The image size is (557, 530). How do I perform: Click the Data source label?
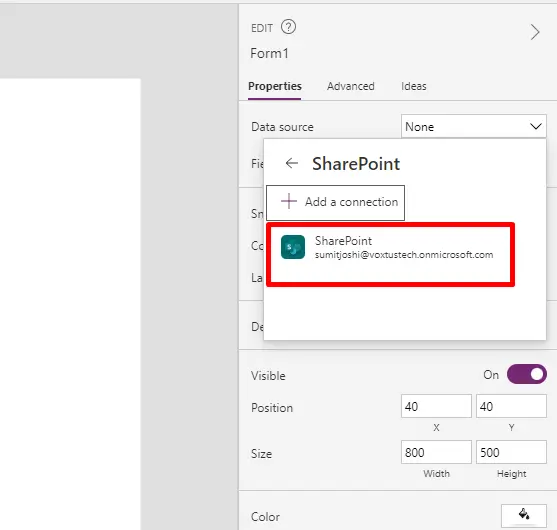[282, 127]
